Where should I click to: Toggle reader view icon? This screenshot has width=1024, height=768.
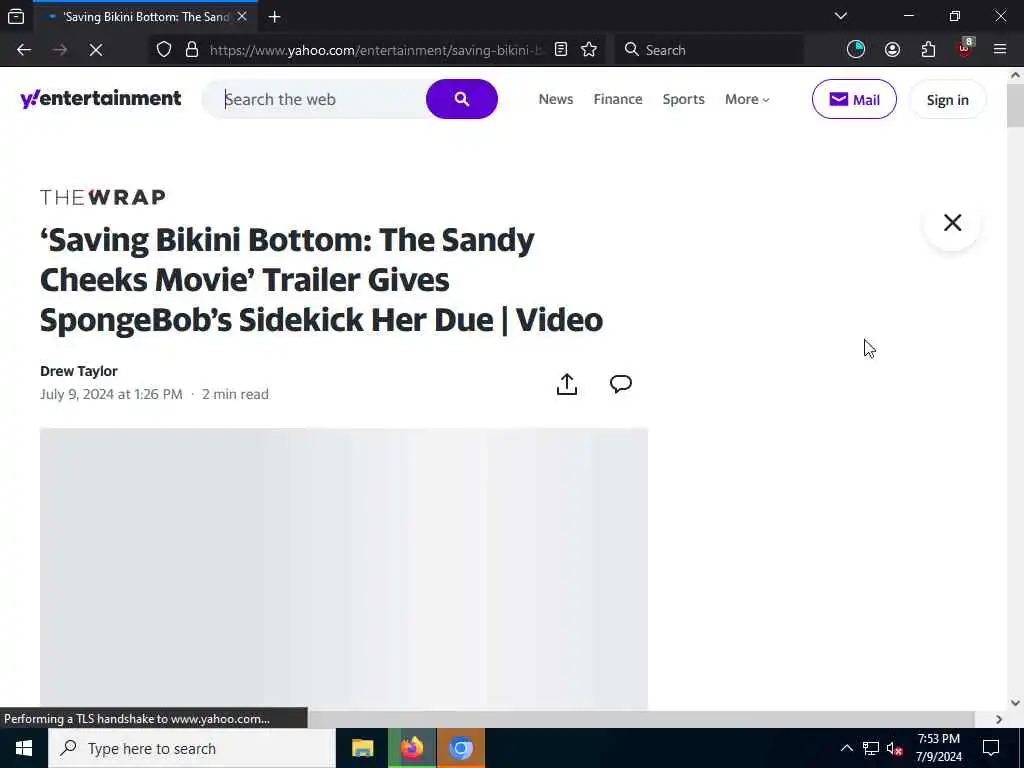coord(561,50)
